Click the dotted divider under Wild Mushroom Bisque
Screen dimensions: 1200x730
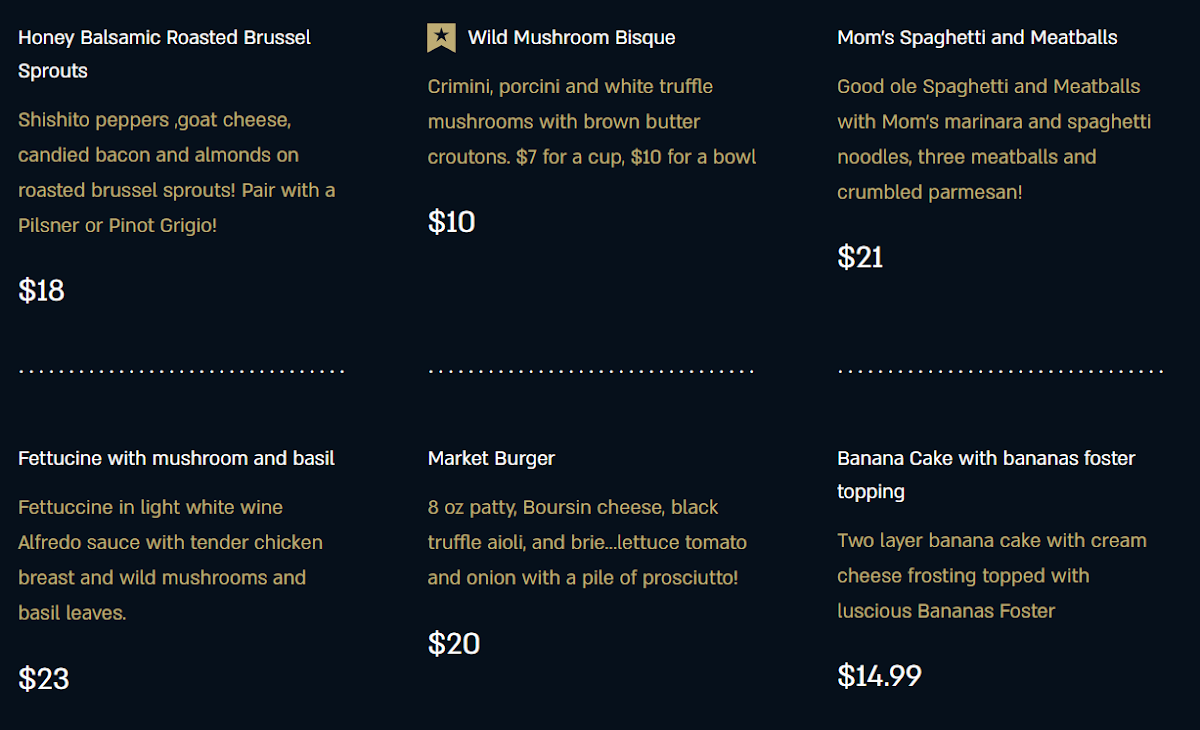coord(591,372)
